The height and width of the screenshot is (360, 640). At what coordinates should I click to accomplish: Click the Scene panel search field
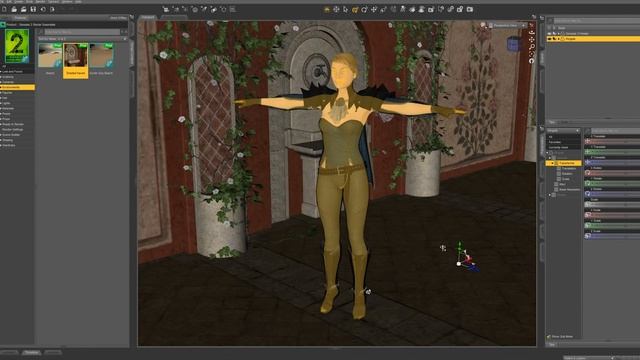(596, 20)
